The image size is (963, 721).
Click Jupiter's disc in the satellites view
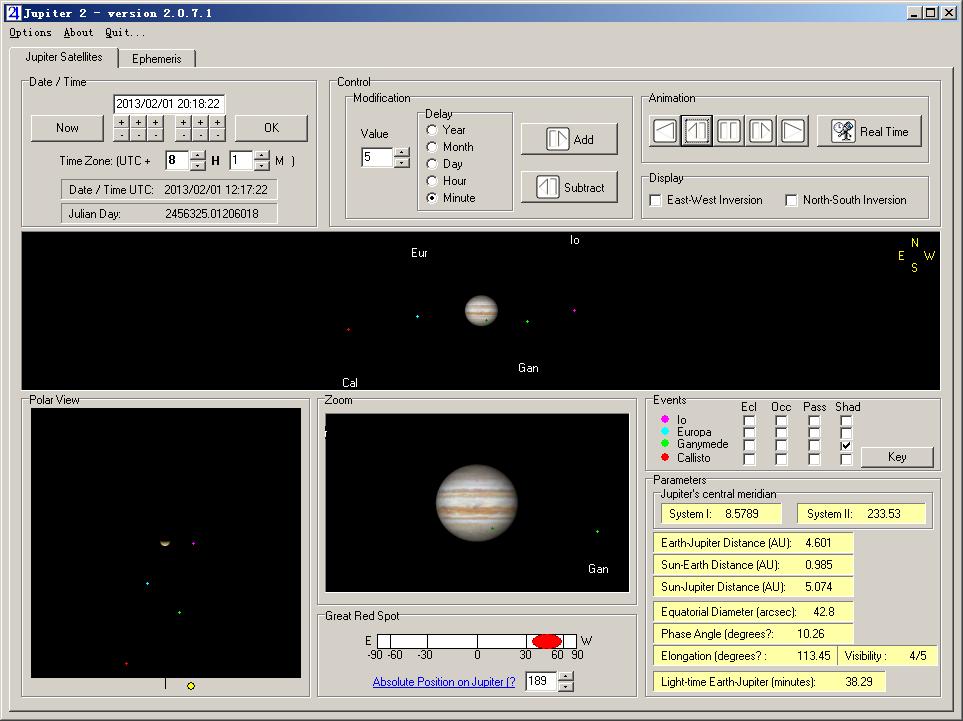(481, 311)
